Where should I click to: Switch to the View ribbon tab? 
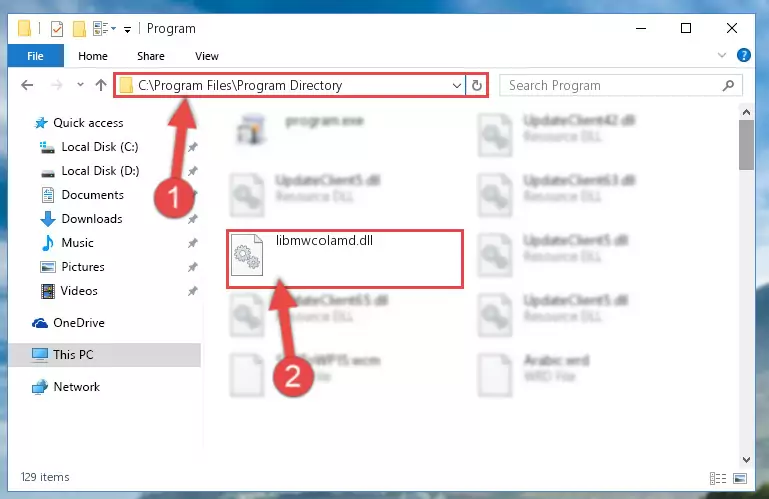pos(206,56)
